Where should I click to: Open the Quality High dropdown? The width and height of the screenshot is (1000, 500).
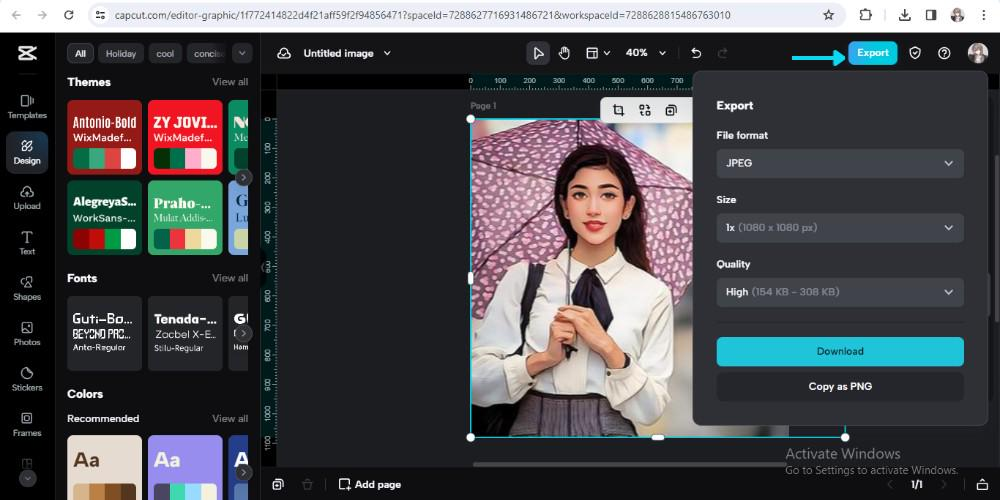click(840, 292)
